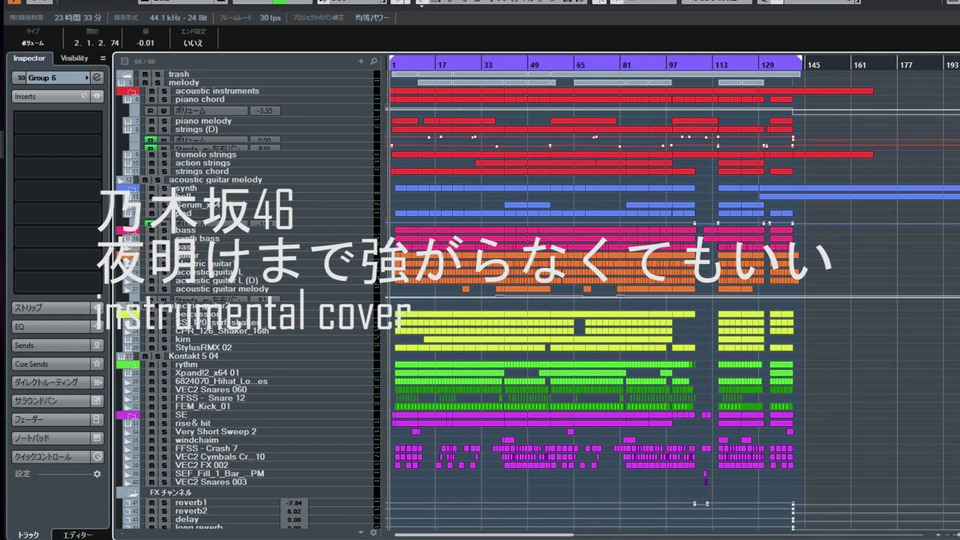Expand the ストリップ section
The image size is (960, 540).
click(52, 308)
